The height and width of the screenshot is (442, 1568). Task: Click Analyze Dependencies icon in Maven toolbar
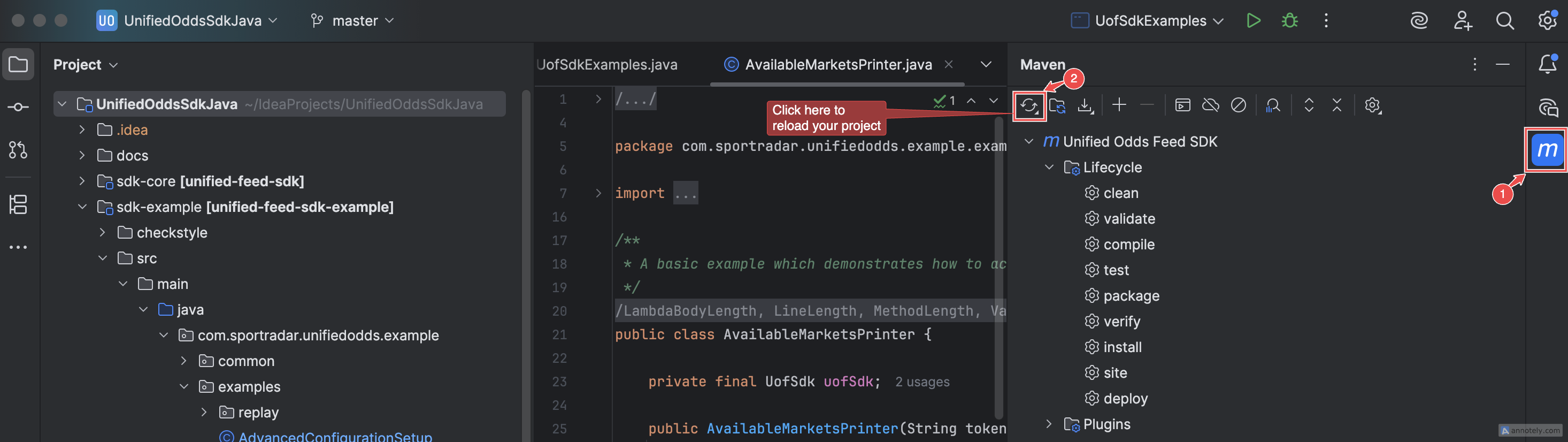(1272, 105)
